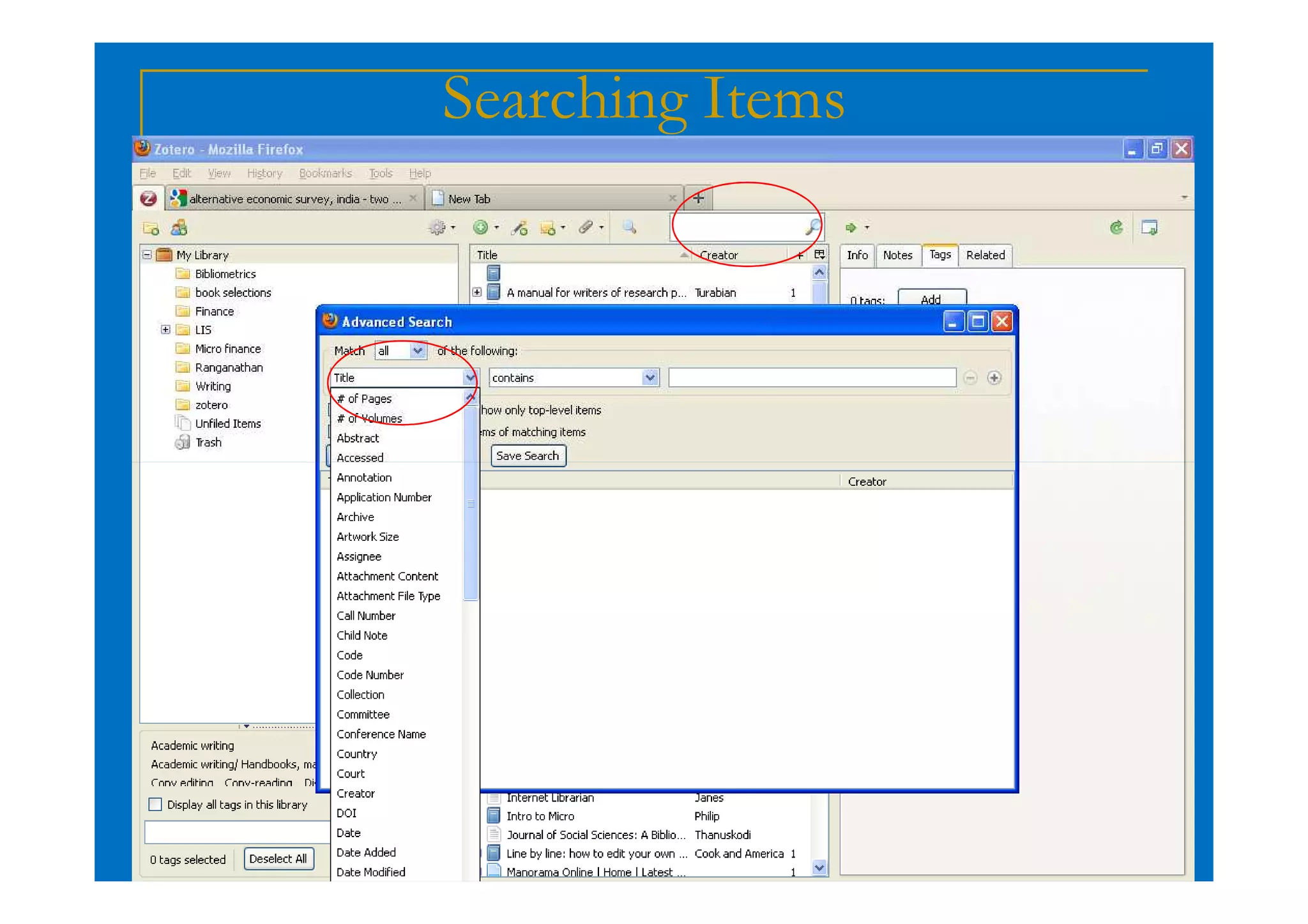Click the add condition plus icon

tap(994, 378)
